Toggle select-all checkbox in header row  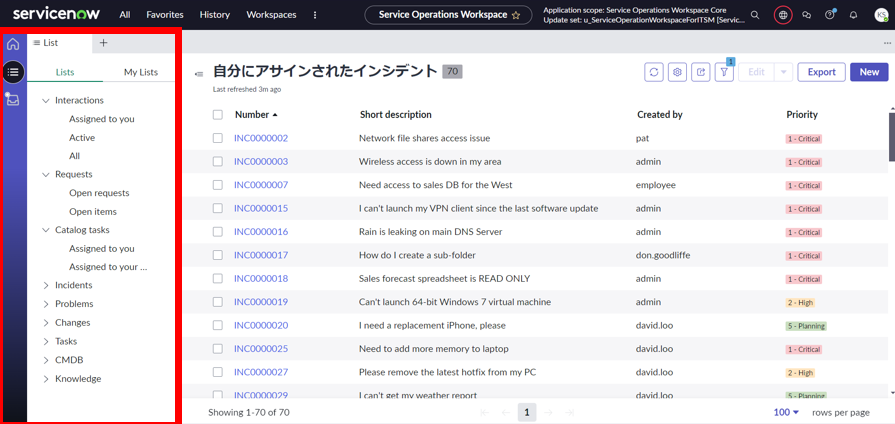pyautogui.click(x=217, y=115)
